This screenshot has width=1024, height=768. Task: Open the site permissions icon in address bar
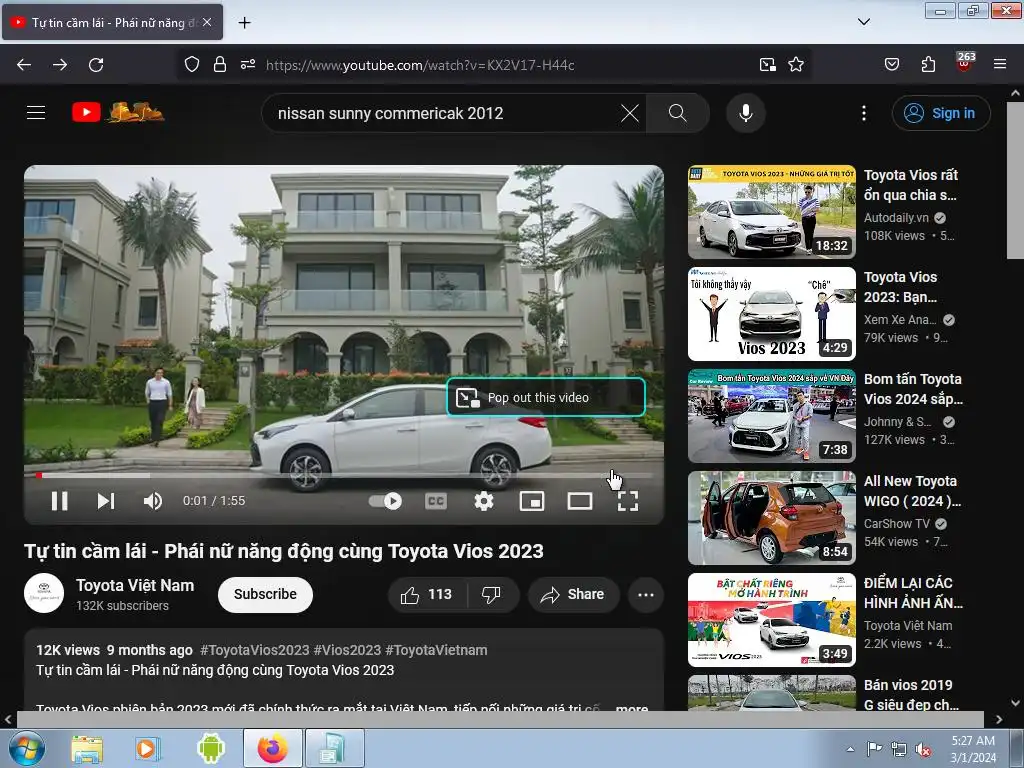pyautogui.click(x=248, y=65)
